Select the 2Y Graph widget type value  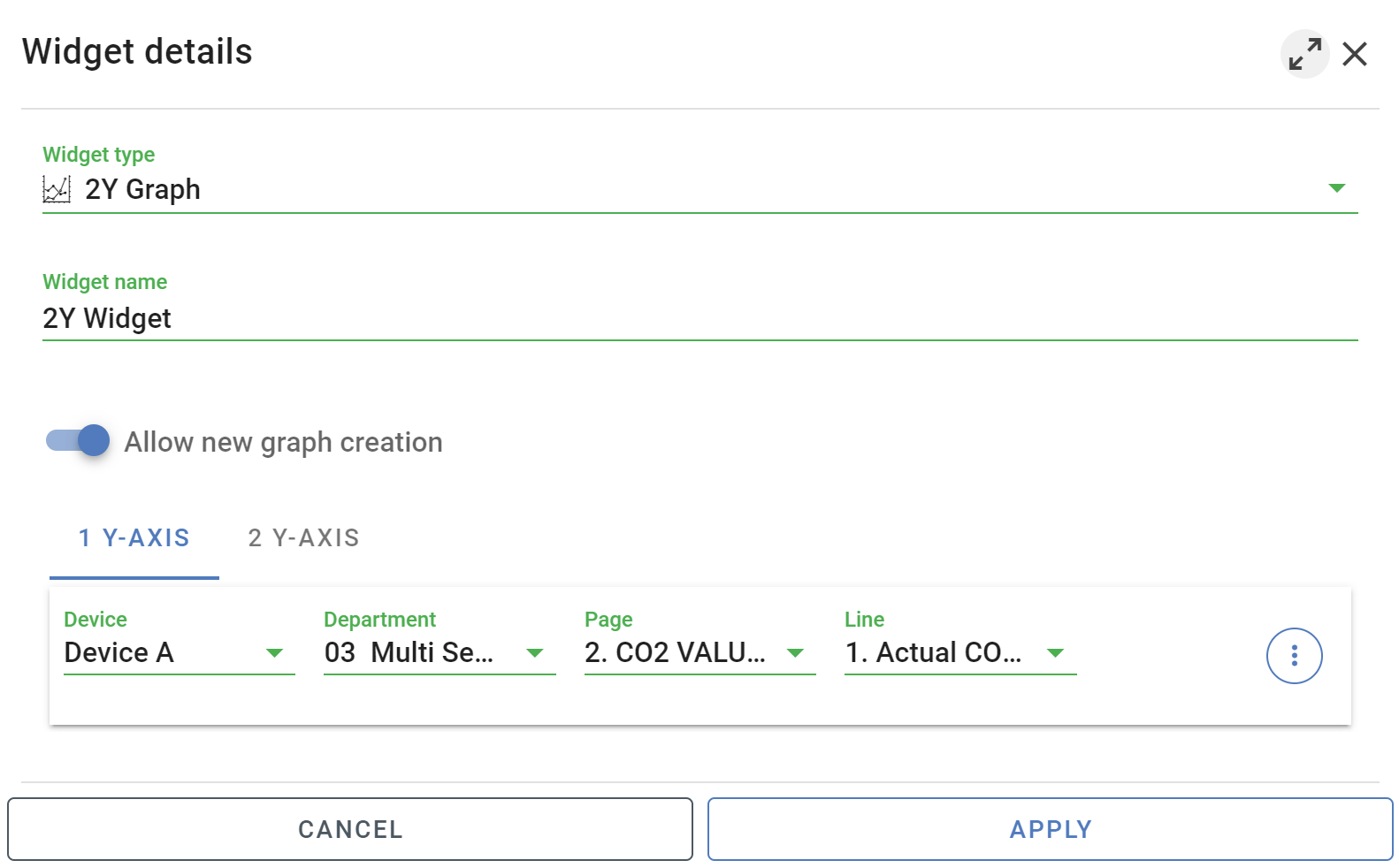[x=142, y=189]
